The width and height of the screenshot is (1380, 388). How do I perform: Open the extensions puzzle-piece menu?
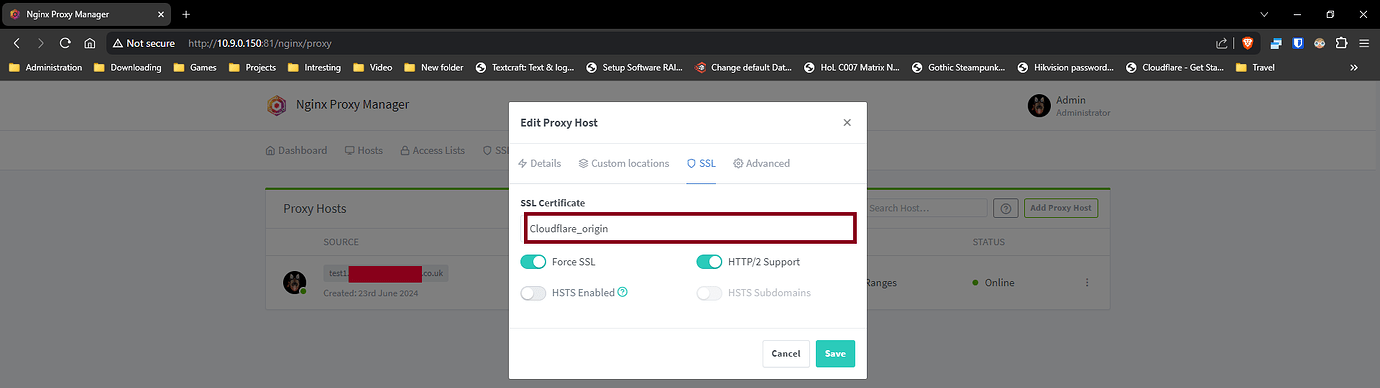point(1341,43)
